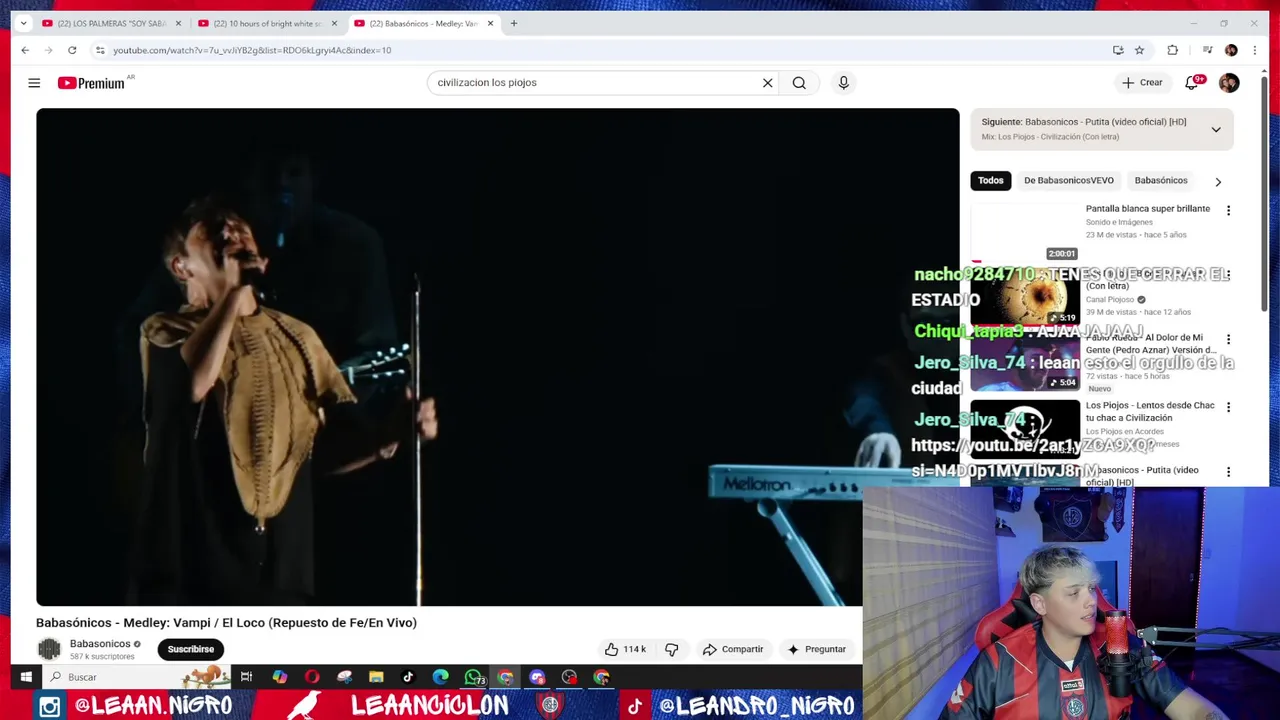Open Pantalla blanca super brillante video title
Viewport: 1280px width, 720px height.
coord(1148,209)
